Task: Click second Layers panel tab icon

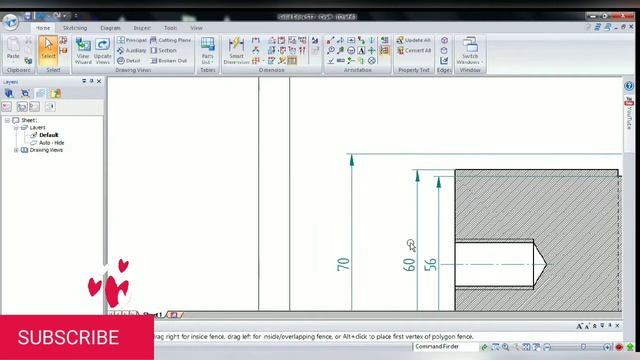Action: 25,93
